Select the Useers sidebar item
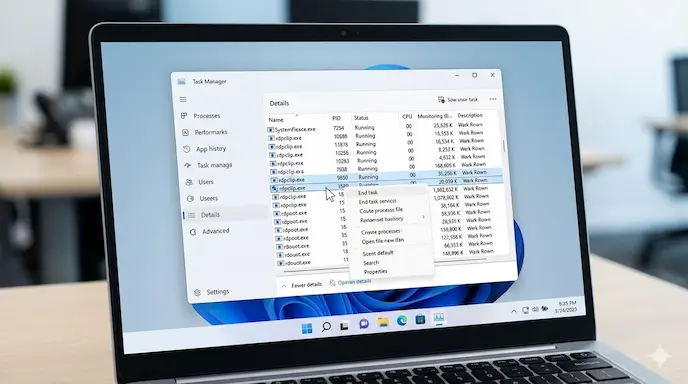 click(x=202, y=198)
